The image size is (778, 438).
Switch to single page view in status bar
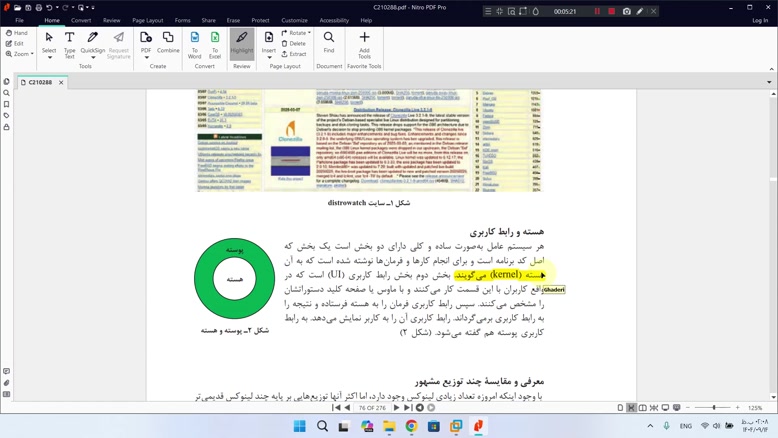pos(620,408)
